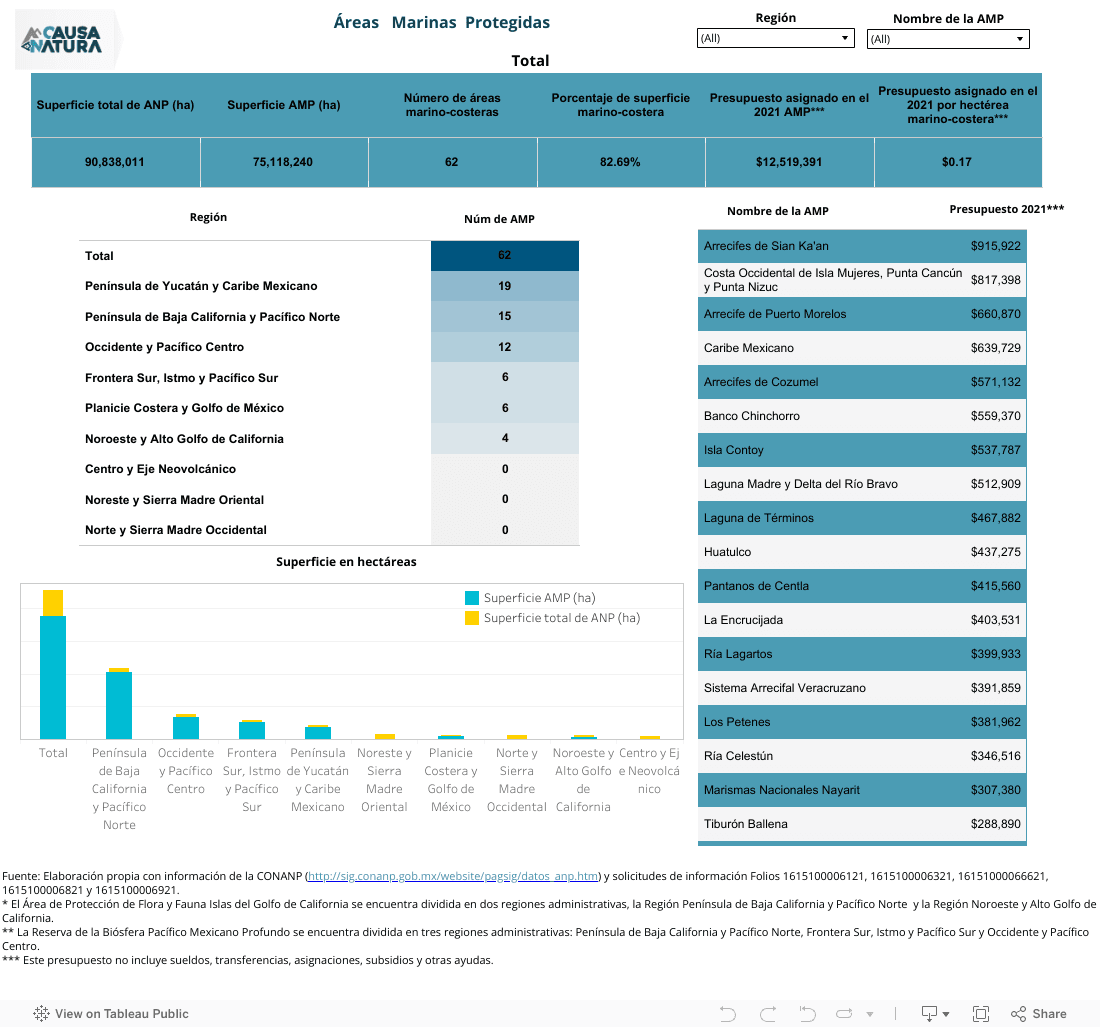Select the dark blue Total 62 cell
This screenshot has height=1027, width=1100.
tap(504, 255)
